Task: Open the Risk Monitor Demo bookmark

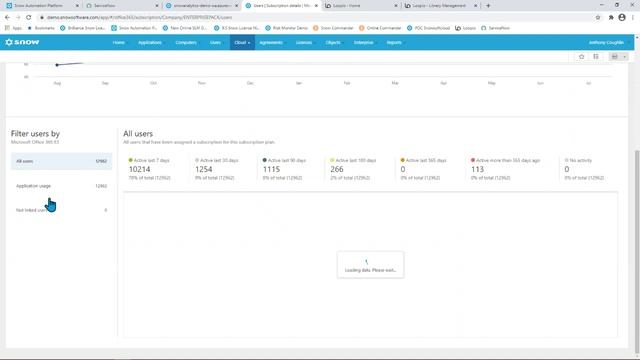Action: point(286,28)
